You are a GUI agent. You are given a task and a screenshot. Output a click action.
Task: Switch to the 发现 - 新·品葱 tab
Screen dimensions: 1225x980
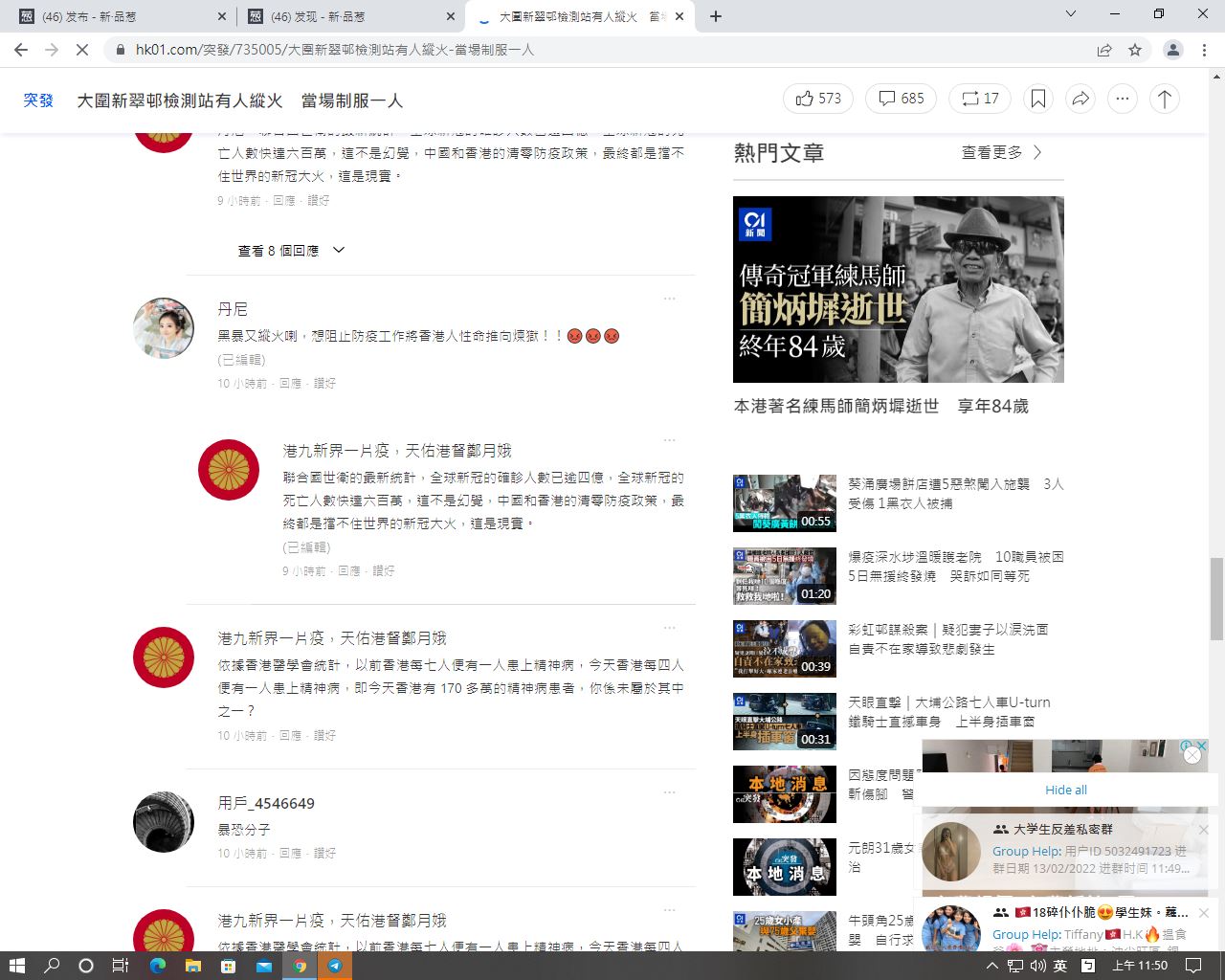tap(349, 16)
